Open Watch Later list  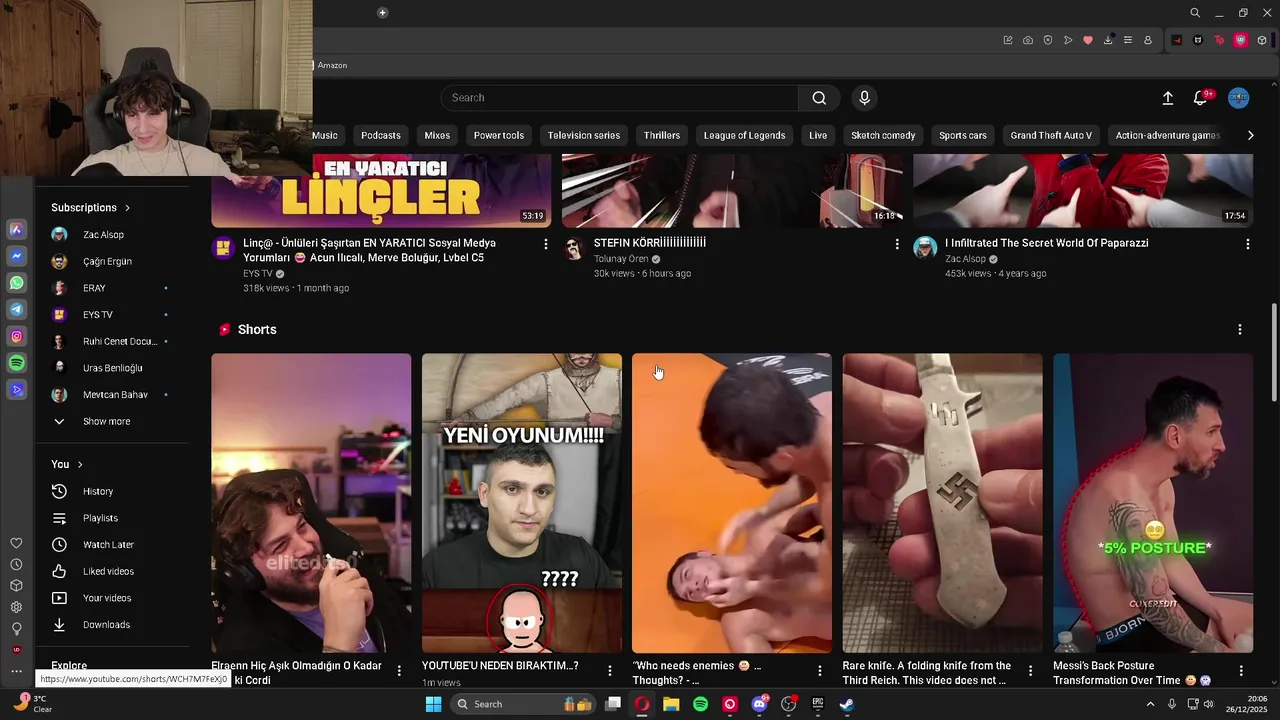[x=108, y=545]
